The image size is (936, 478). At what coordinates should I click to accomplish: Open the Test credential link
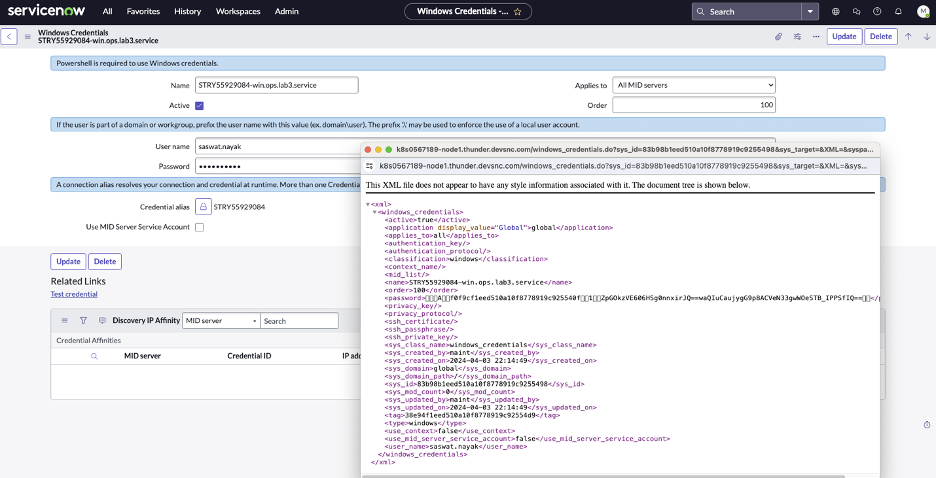pos(74,294)
